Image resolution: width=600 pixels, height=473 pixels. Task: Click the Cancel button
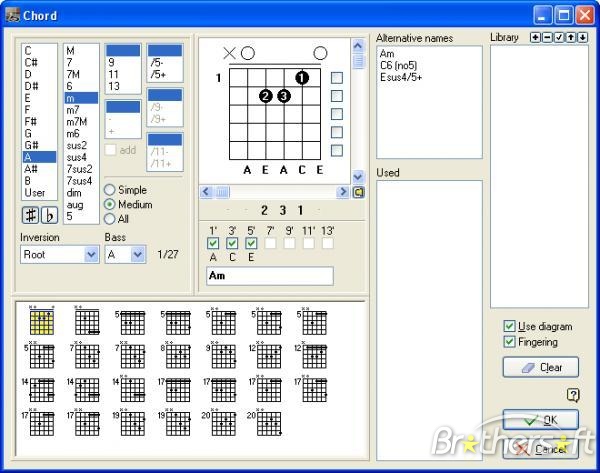tap(540, 449)
